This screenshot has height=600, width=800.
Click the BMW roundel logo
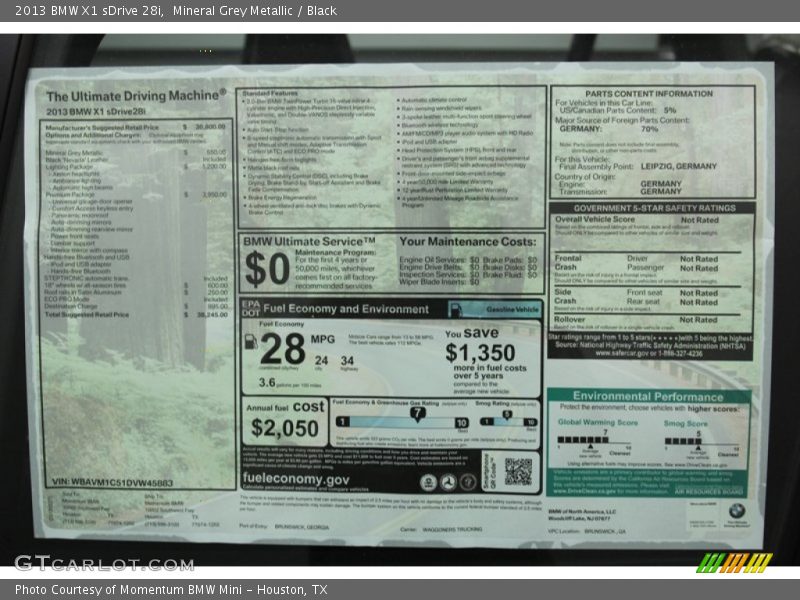click(x=736, y=510)
